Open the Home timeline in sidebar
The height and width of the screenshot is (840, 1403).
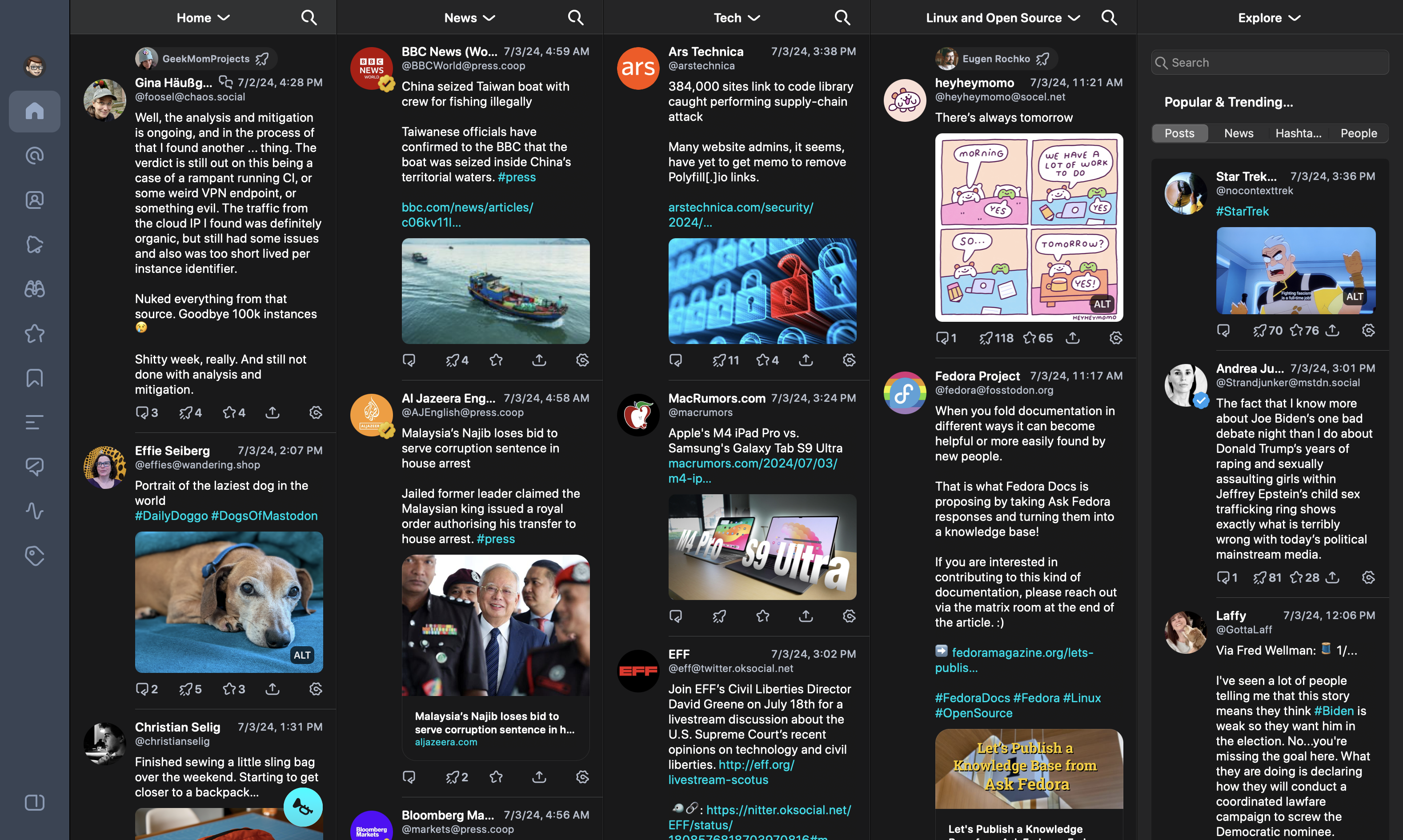(35, 111)
